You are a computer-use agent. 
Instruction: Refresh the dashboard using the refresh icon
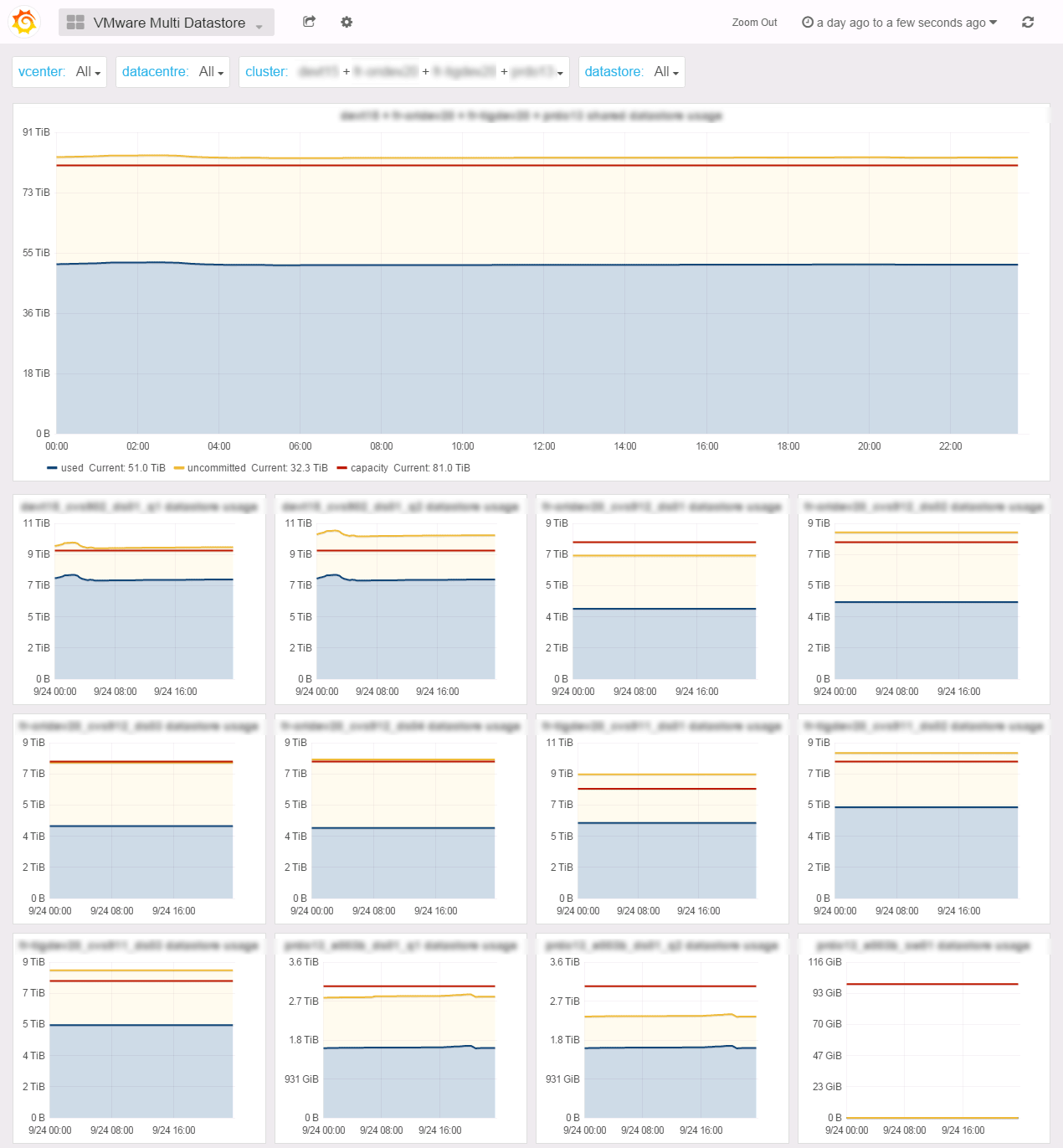point(1028,23)
